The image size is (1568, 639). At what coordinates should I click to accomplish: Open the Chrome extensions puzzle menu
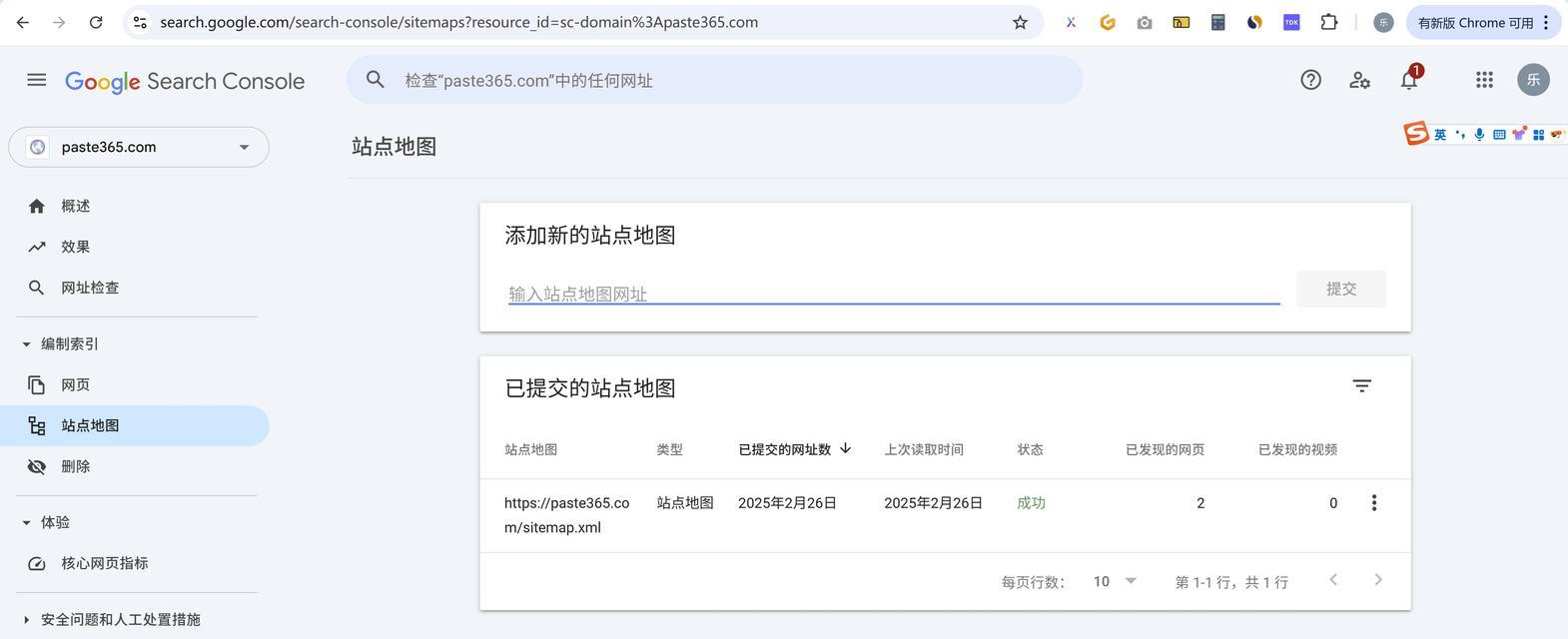point(1328,22)
